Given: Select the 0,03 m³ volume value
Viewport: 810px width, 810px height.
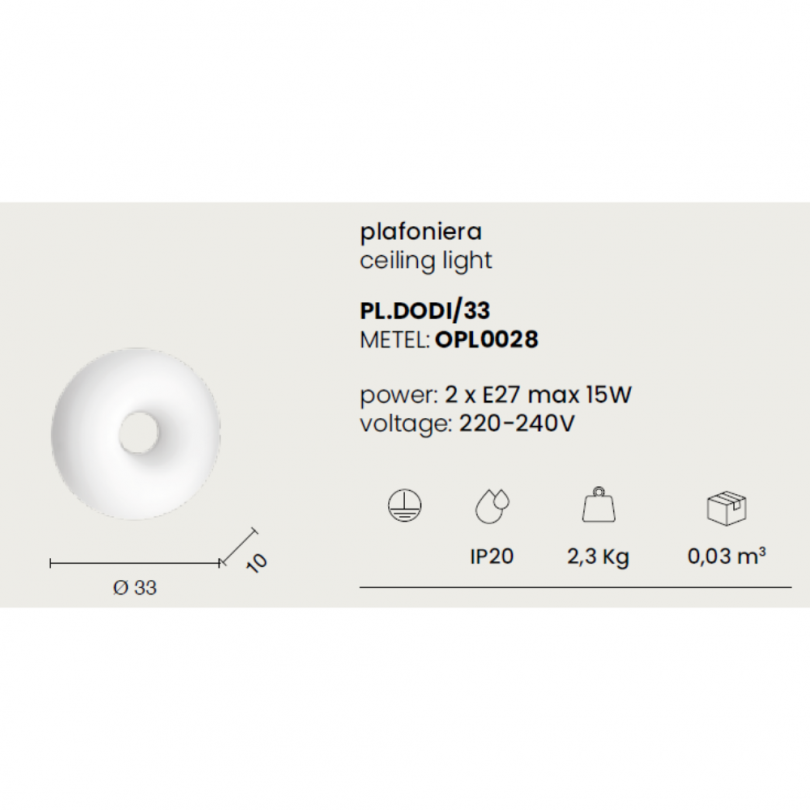Looking at the screenshot, I should click(726, 556).
